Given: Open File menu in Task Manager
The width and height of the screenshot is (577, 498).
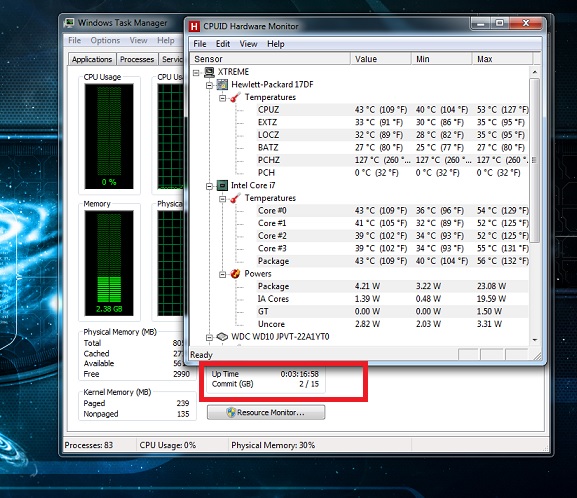Looking at the screenshot, I should tap(74, 40).
